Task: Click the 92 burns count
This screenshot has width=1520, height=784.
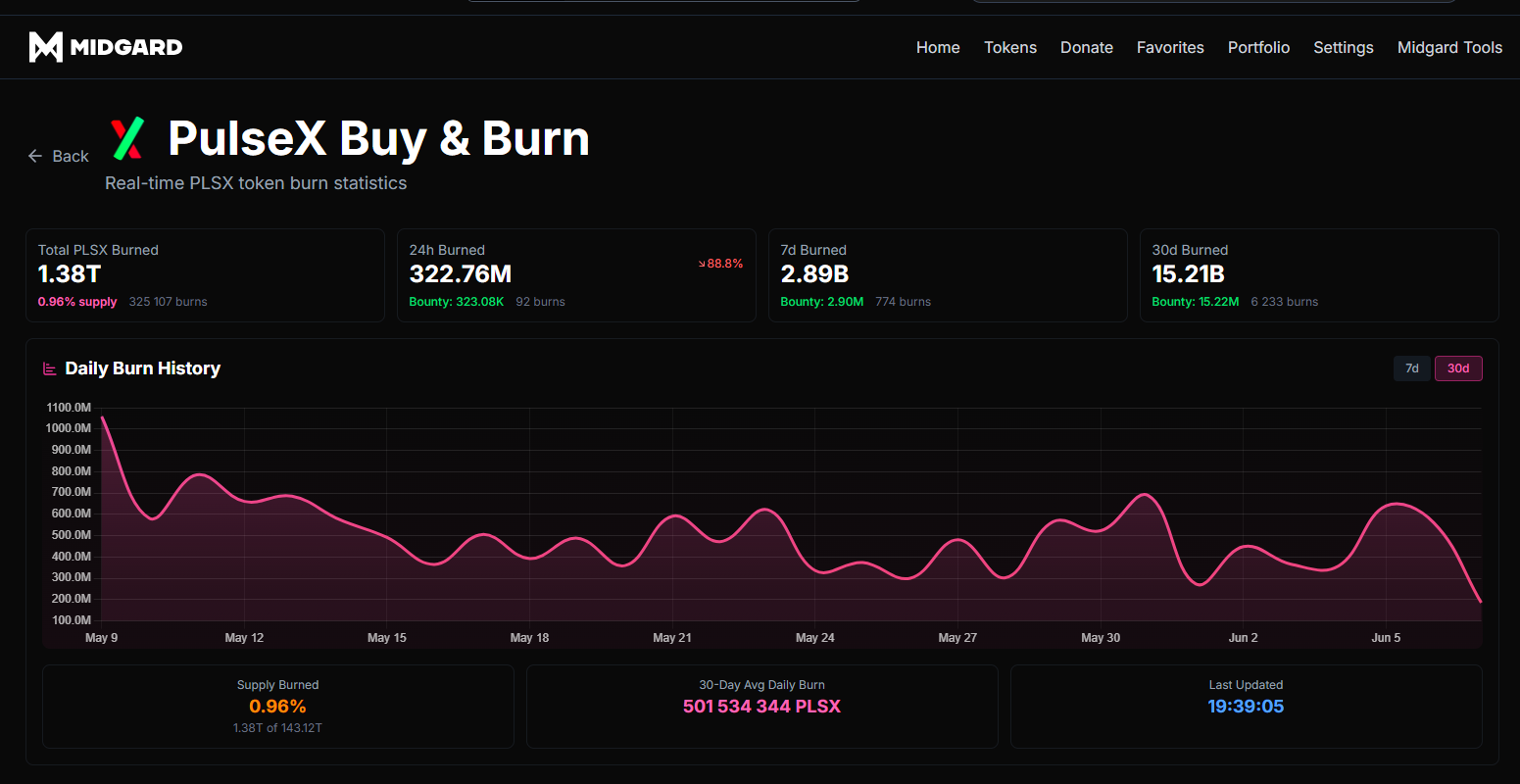Action: [x=541, y=302]
